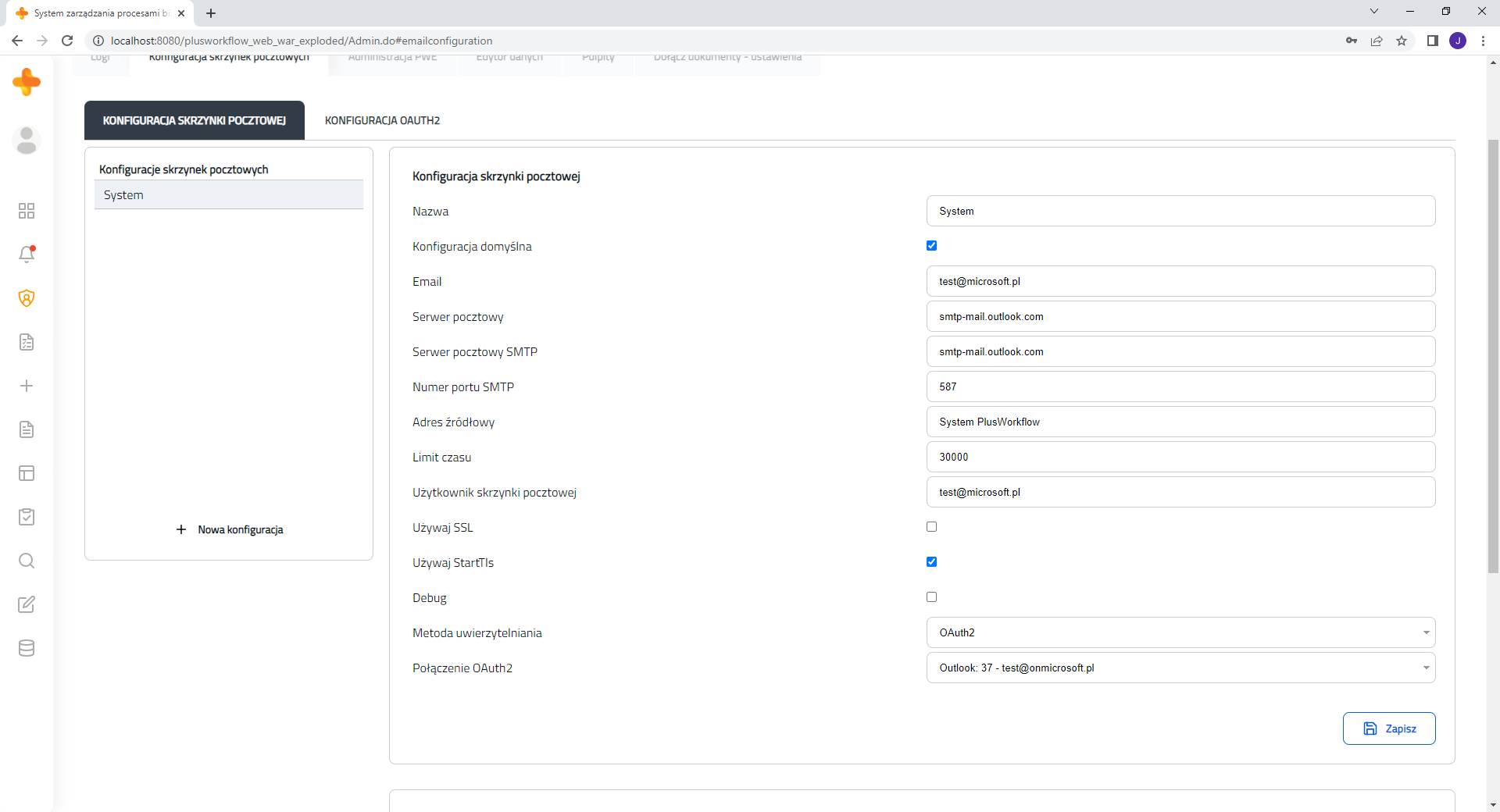Open the search magnifier icon in sidebar
The height and width of the screenshot is (812, 1500).
(x=27, y=561)
